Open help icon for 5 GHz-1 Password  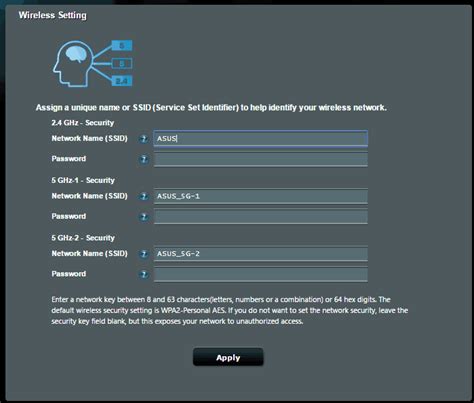(144, 217)
